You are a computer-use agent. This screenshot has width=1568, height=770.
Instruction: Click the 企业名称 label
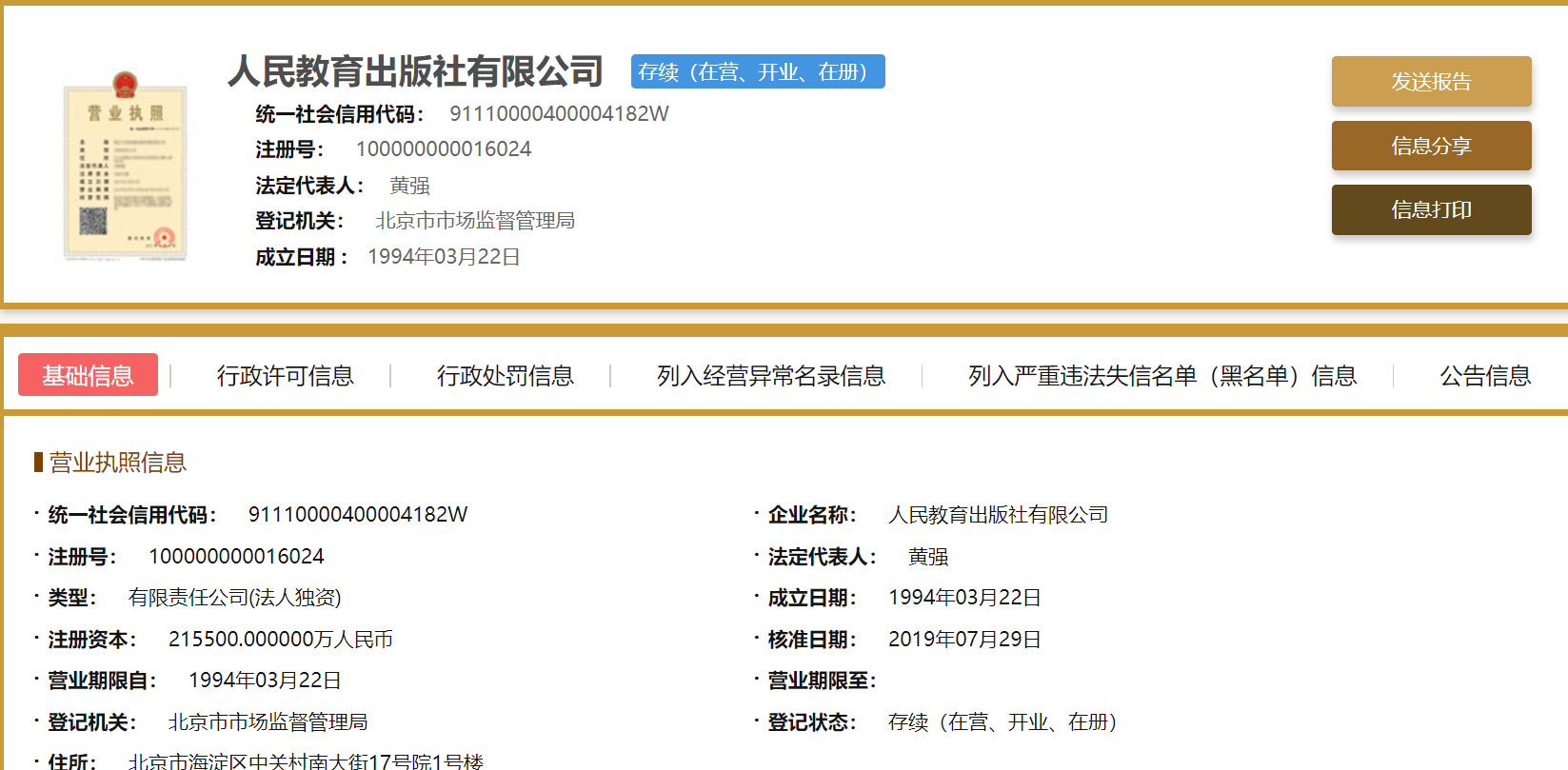pyautogui.click(x=812, y=515)
